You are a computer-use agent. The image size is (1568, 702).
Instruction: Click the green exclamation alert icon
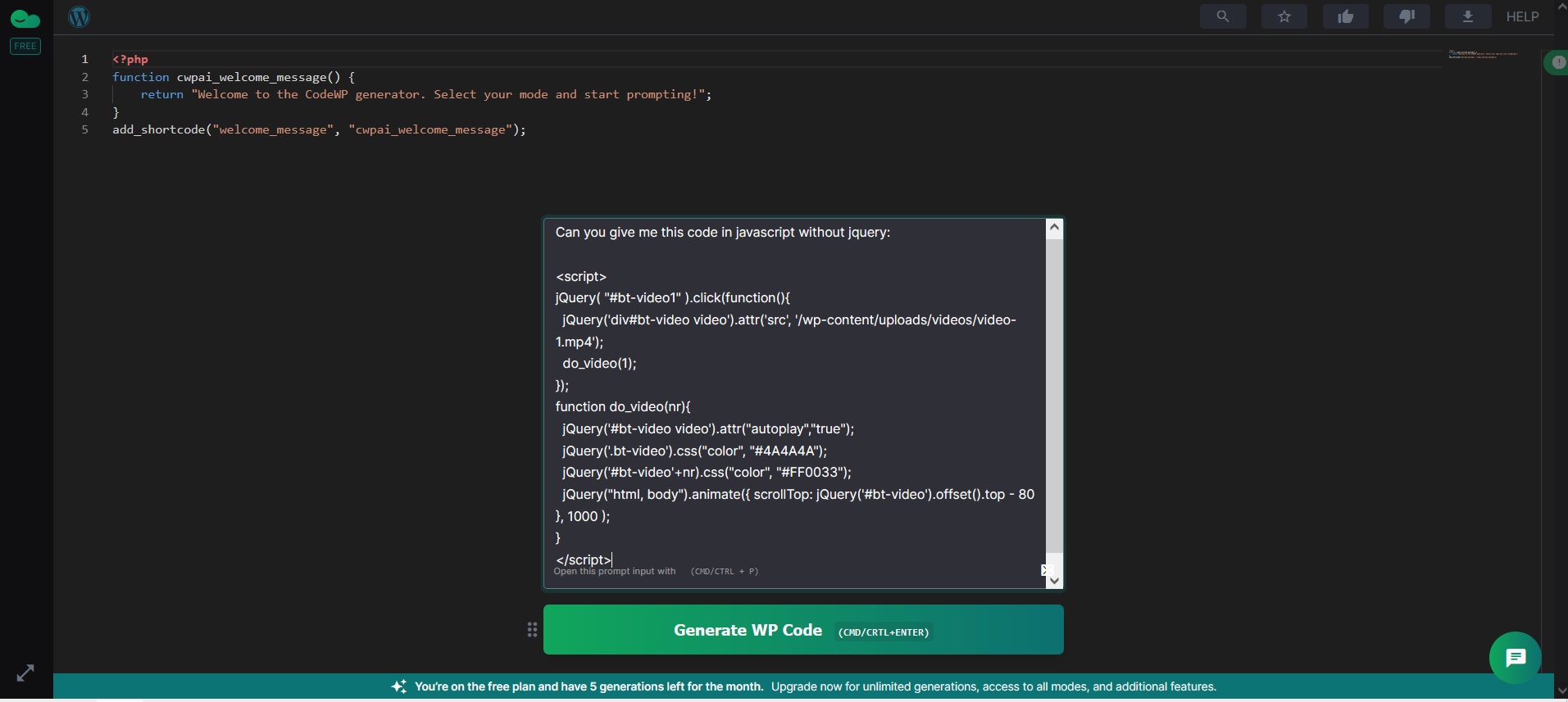[1558, 63]
